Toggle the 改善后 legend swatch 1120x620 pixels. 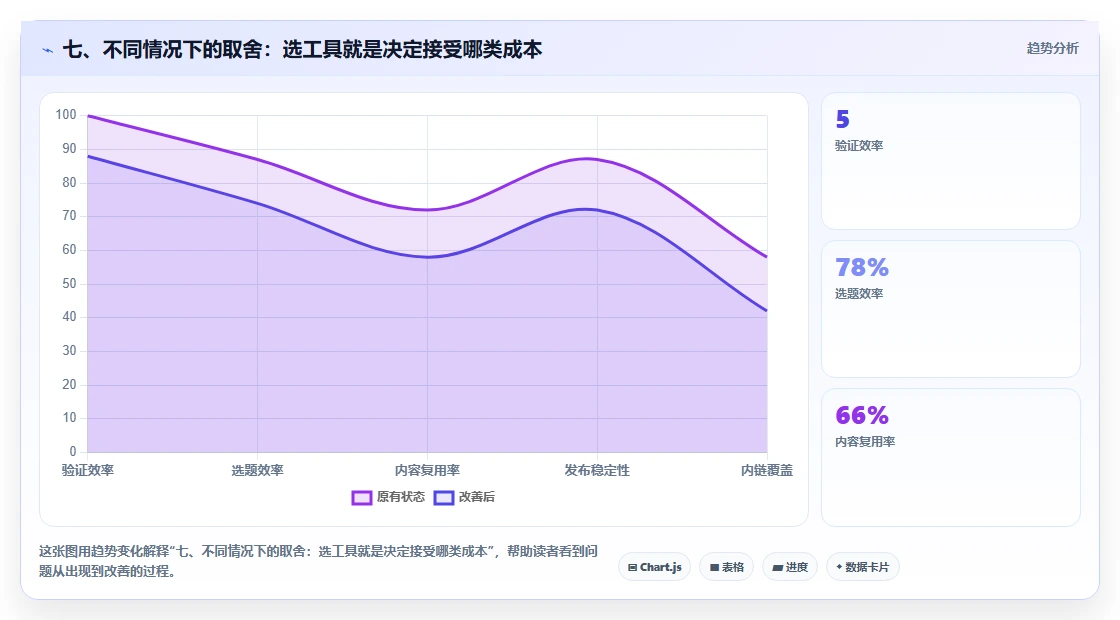(444, 497)
